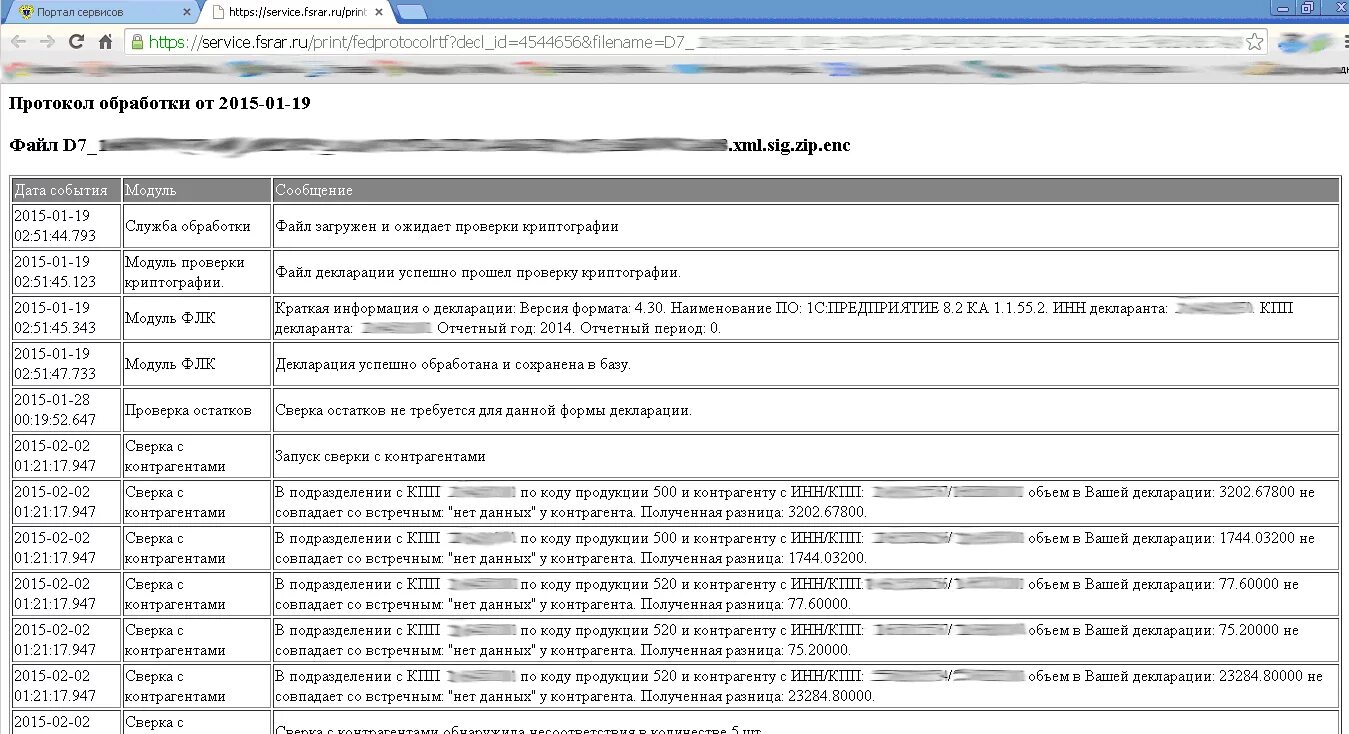This screenshot has width=1349, height=734.
Task: Click the file name ending .xml.sig.zip.enc
Action: pyautogui.click(x=430, y=146)
